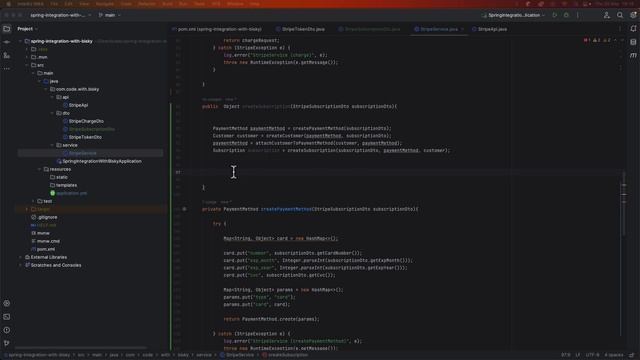The height and width of the screenshot is (360, 640).
Task: Open the Window menu
Action: pyautogui.click(x=235, y=4)
